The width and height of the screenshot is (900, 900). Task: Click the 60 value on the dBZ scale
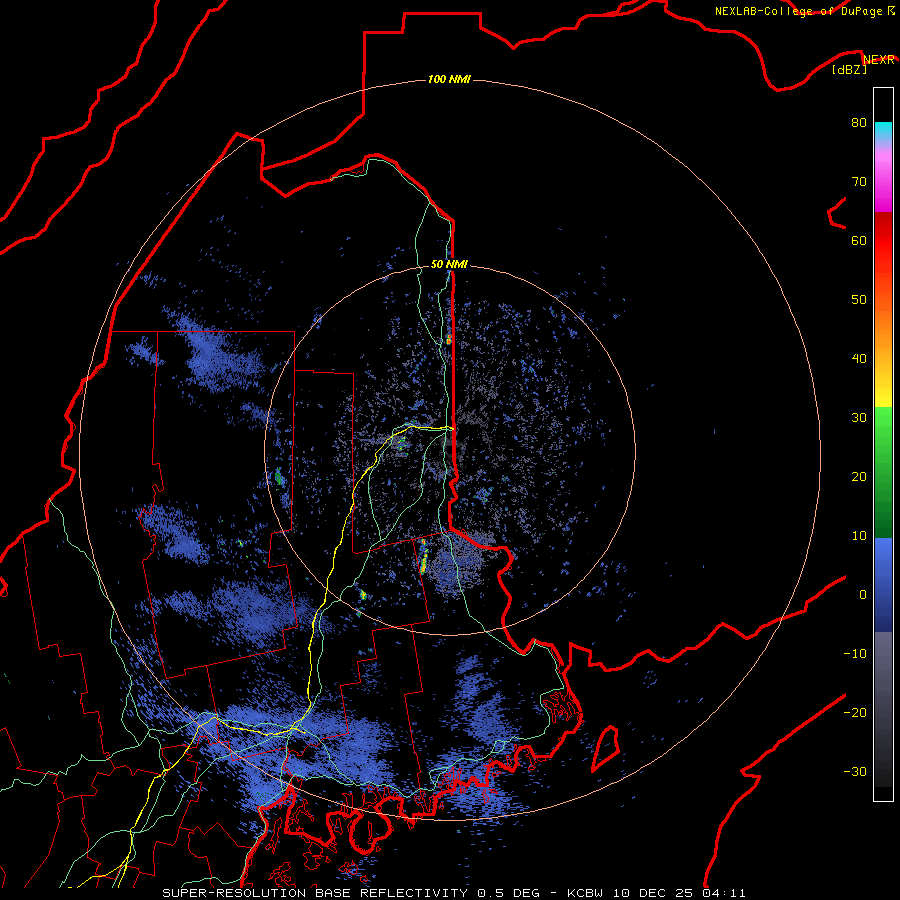pyautogui.click(x=859, y=240)
